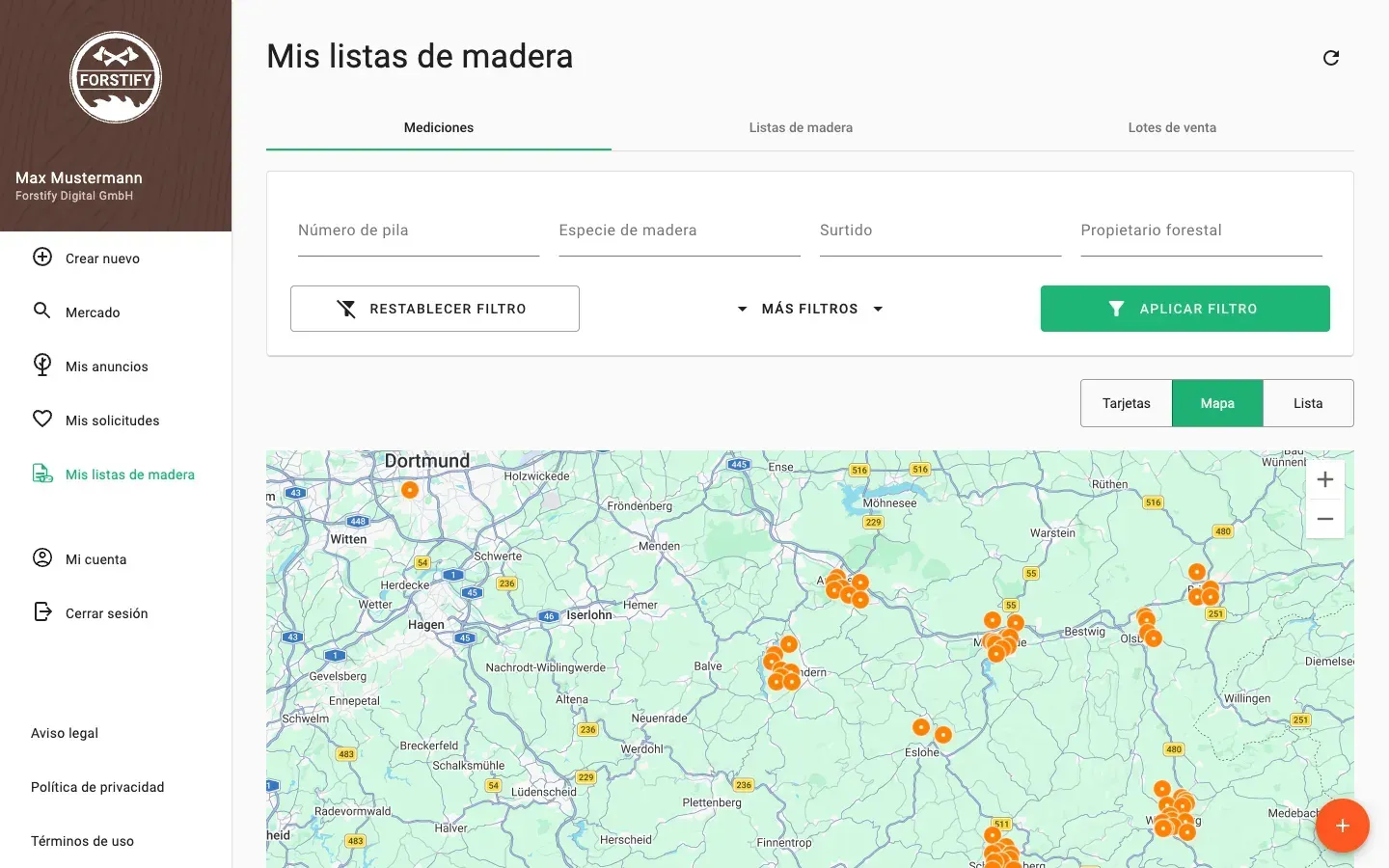Expand MÁS FILTROS using the right arrow

[878, 309]
